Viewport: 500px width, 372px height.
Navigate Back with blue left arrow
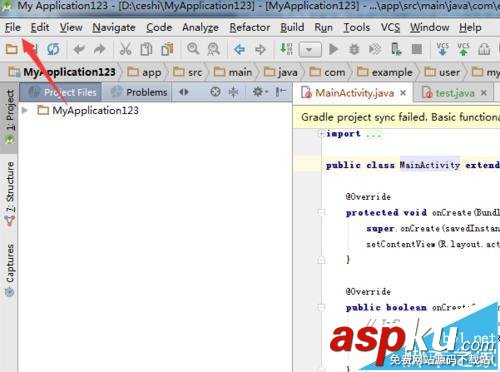239,50
